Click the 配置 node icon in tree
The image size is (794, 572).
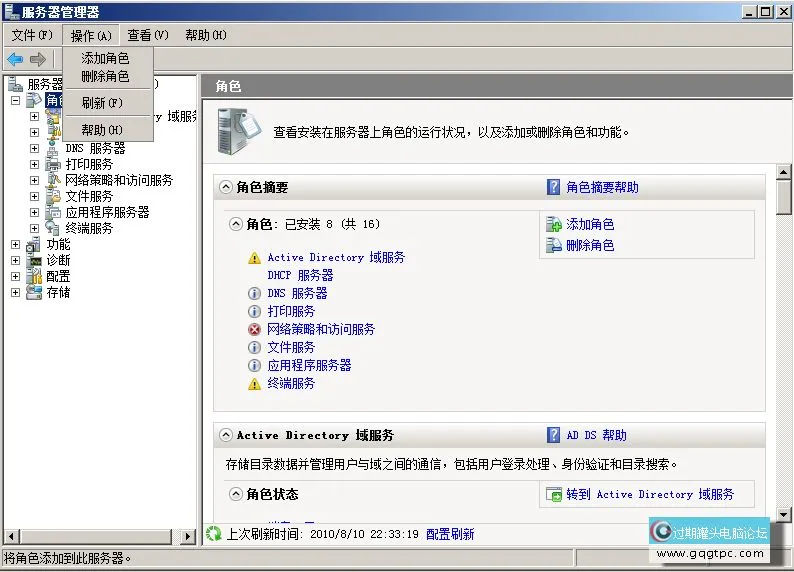(34, 276)
